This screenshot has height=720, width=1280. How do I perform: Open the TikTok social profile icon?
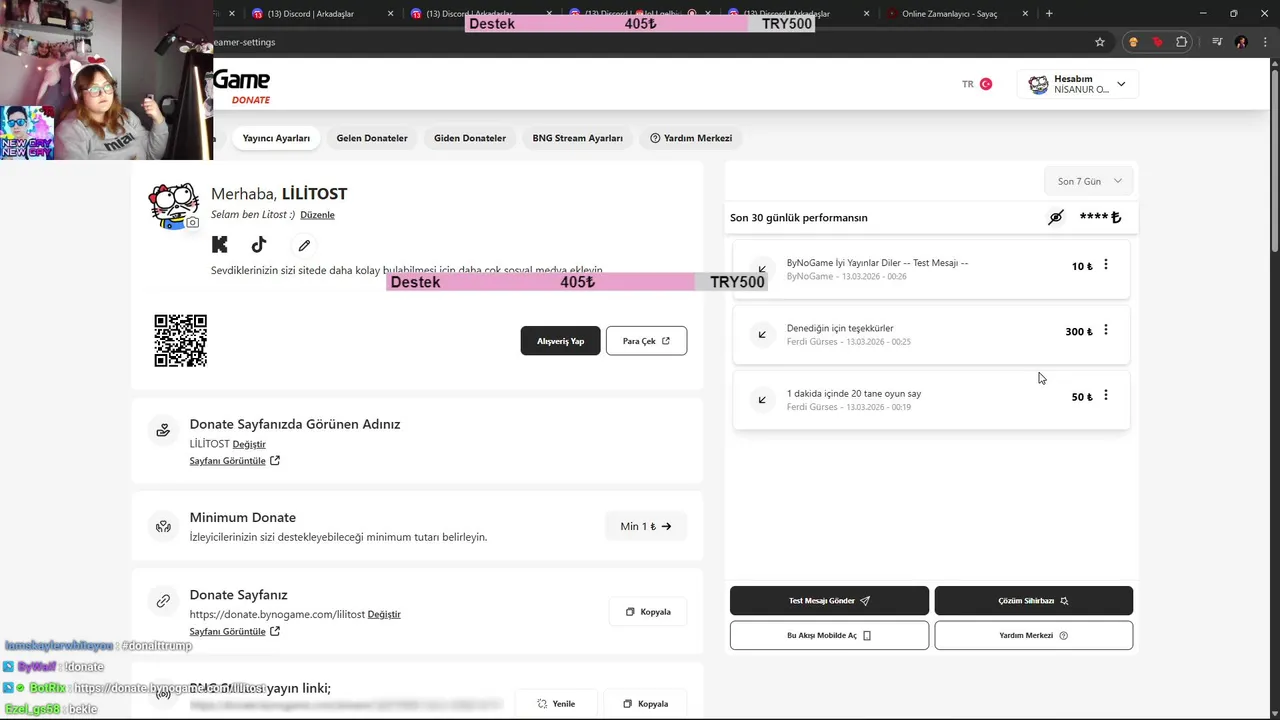(x=259, y=244)
